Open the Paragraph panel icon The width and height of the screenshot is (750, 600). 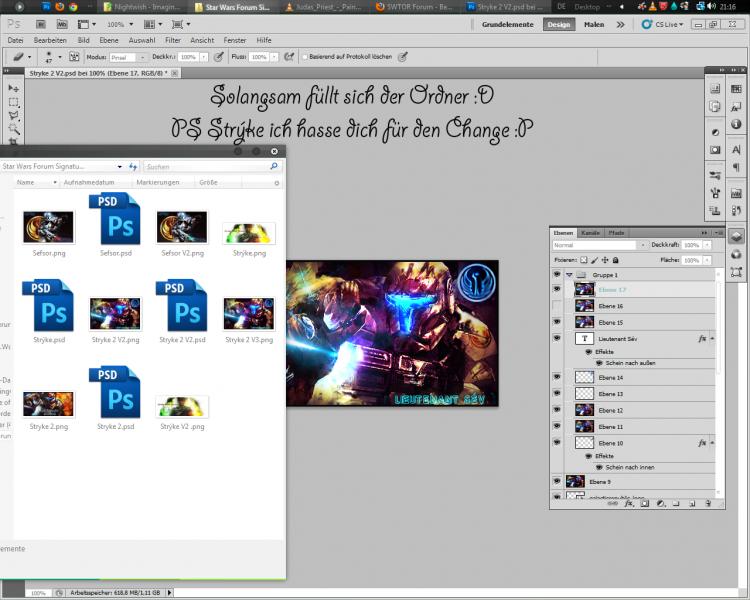737,168
